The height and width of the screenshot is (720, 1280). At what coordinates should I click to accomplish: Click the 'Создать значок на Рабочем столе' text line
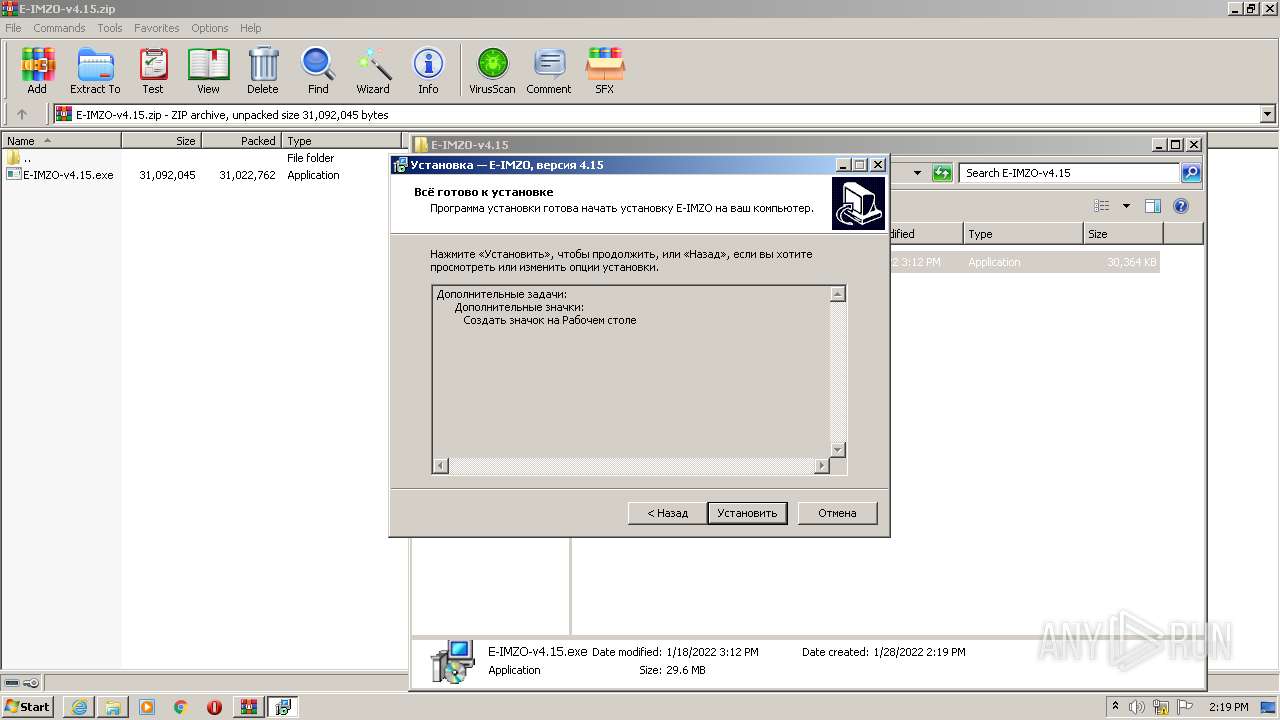pyautogui.click(x=549, y=321)
